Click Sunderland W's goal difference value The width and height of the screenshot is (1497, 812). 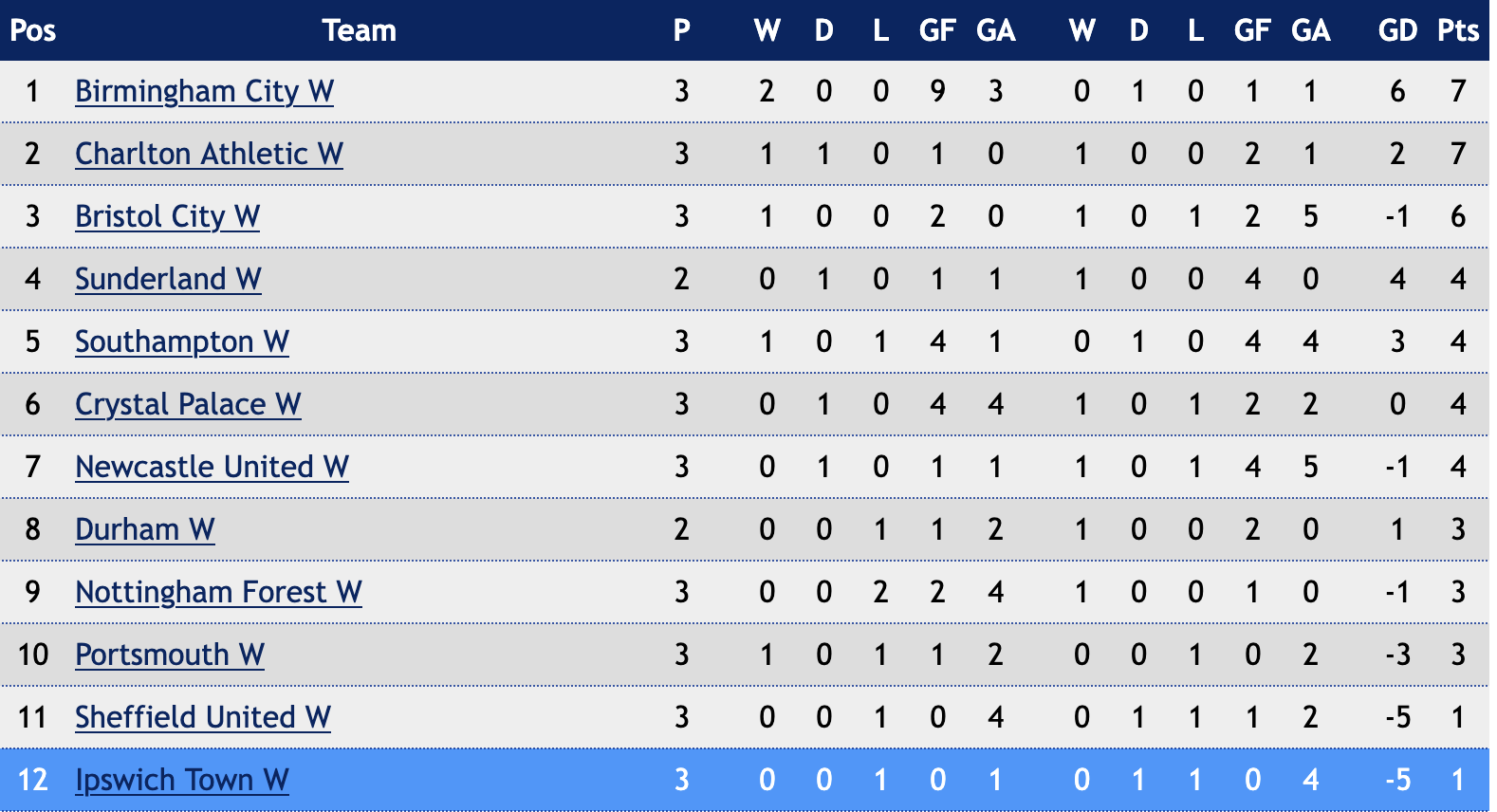[x=1397, y=279]
